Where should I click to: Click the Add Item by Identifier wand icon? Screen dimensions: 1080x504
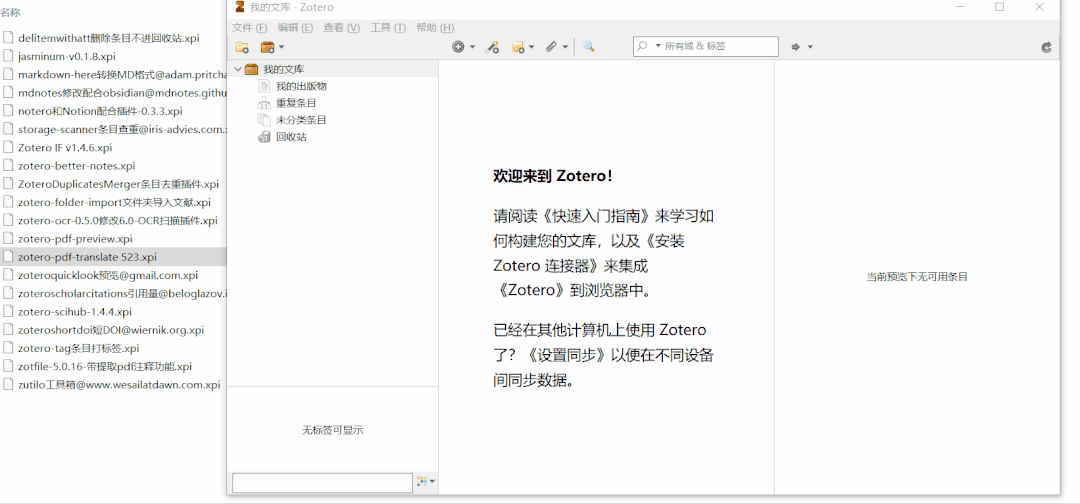click(x=492, y=47)
